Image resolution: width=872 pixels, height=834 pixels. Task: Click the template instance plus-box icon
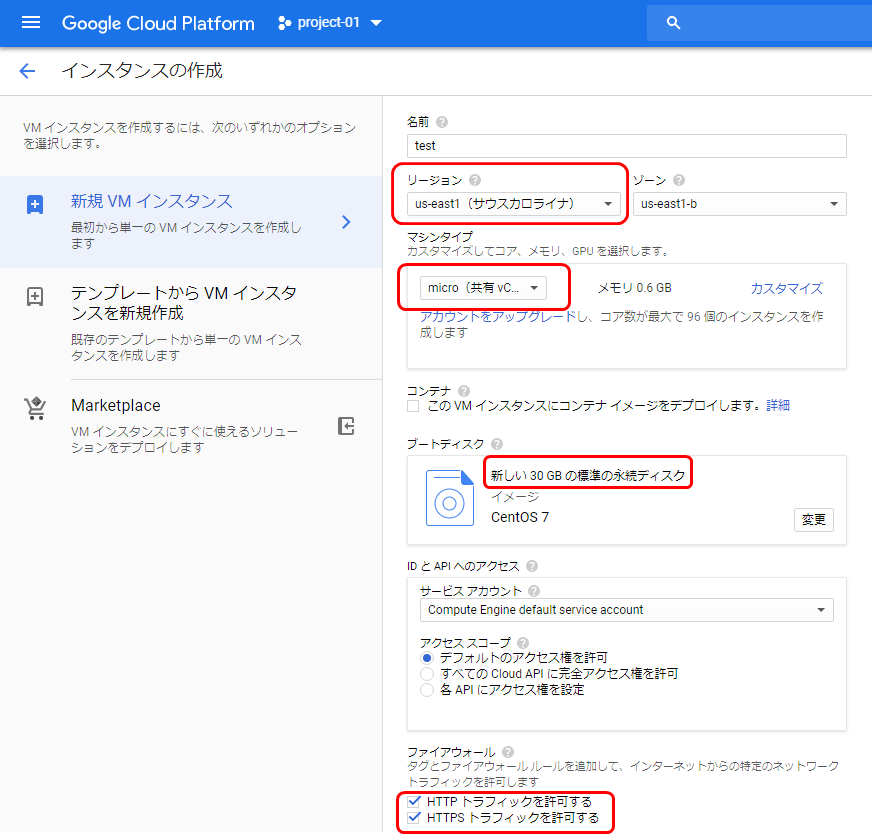coord(35,296)
